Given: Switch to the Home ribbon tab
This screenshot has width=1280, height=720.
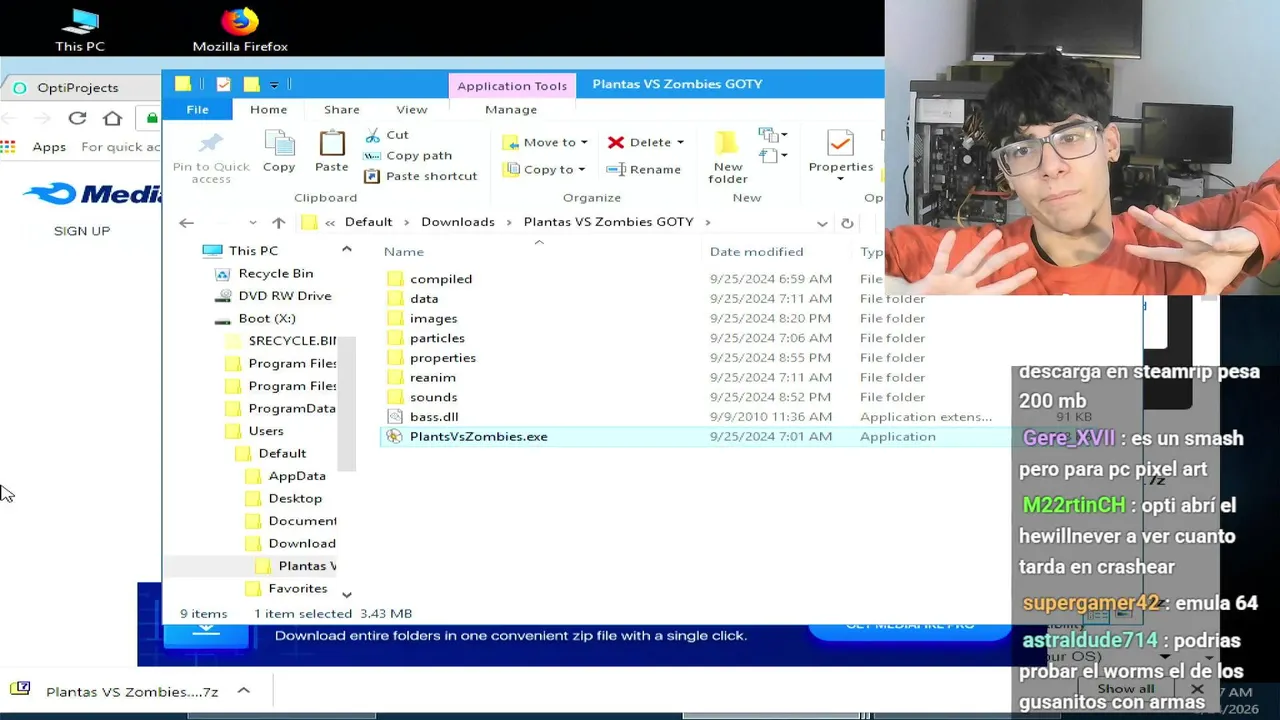Looking at the screenshot, I should [268, 109].
